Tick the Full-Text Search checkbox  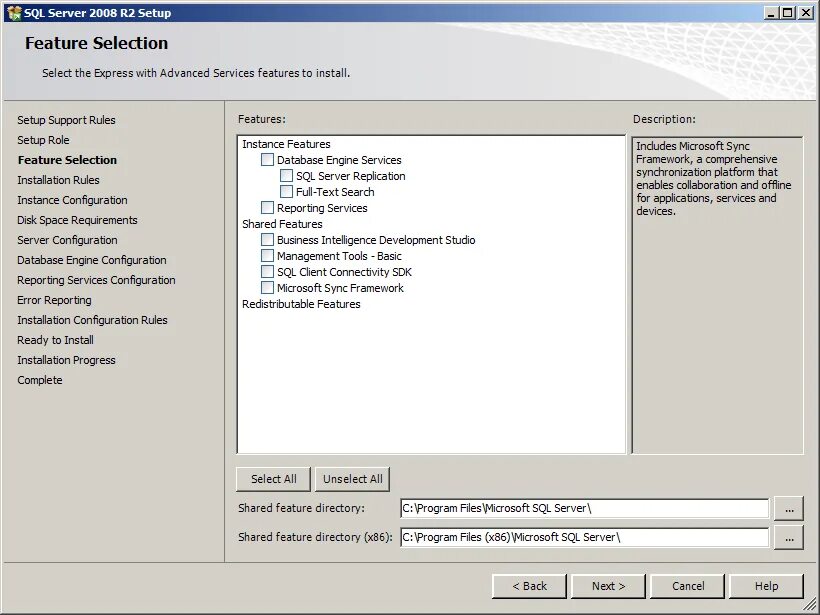coord(286,191)
